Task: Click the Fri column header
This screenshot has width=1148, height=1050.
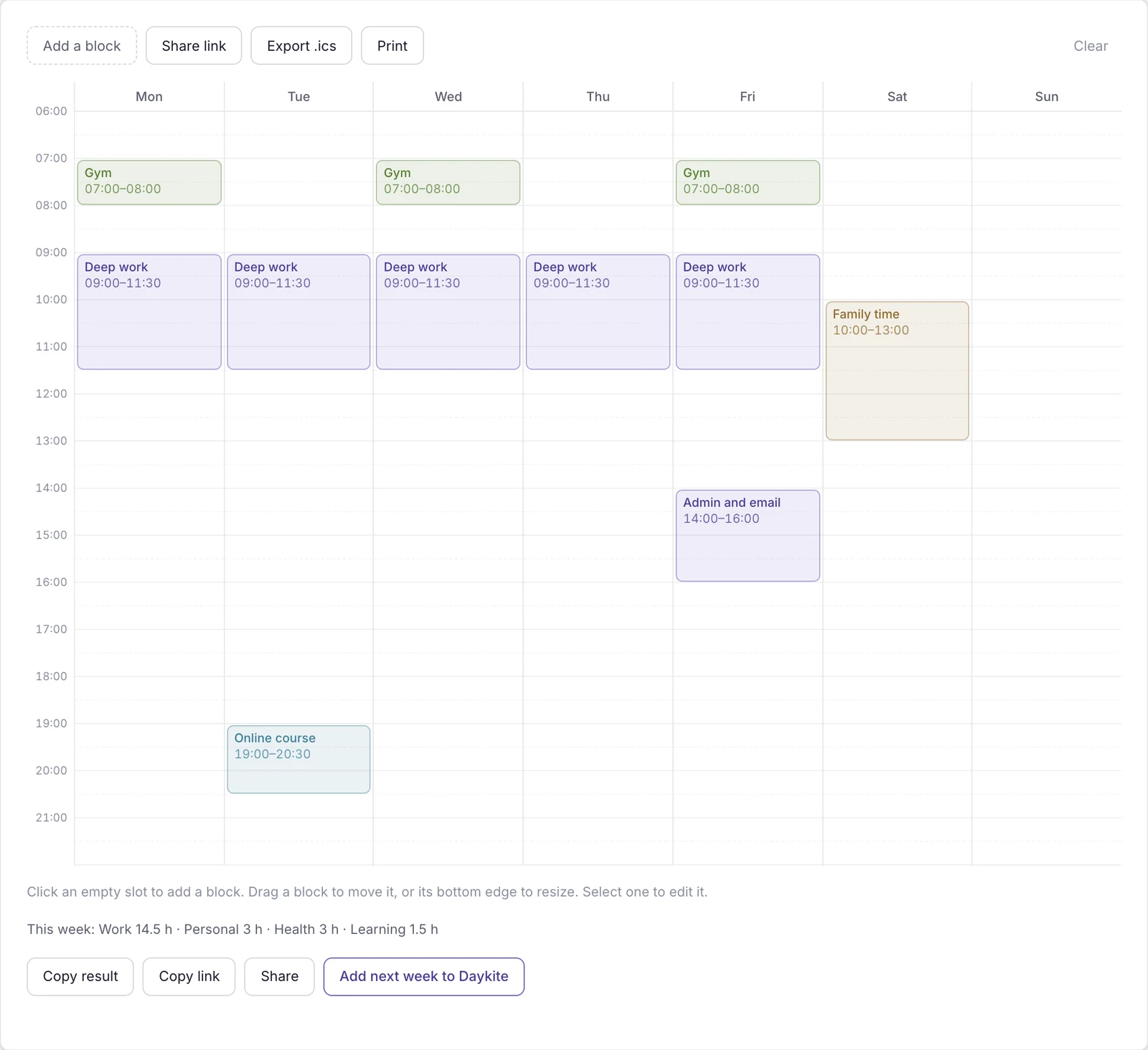Action: click(x=748, y=97)
